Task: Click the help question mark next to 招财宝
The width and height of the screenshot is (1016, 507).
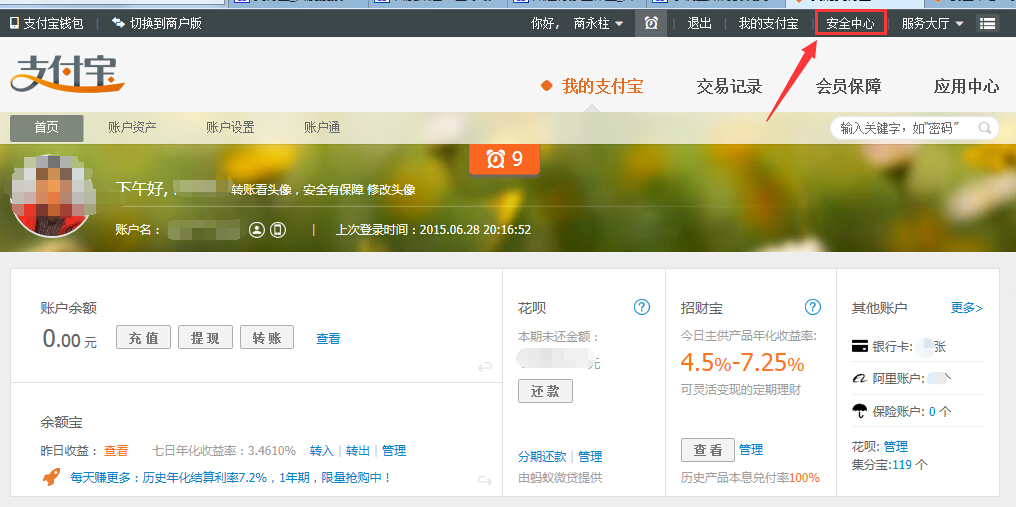Action: point(813,307)
